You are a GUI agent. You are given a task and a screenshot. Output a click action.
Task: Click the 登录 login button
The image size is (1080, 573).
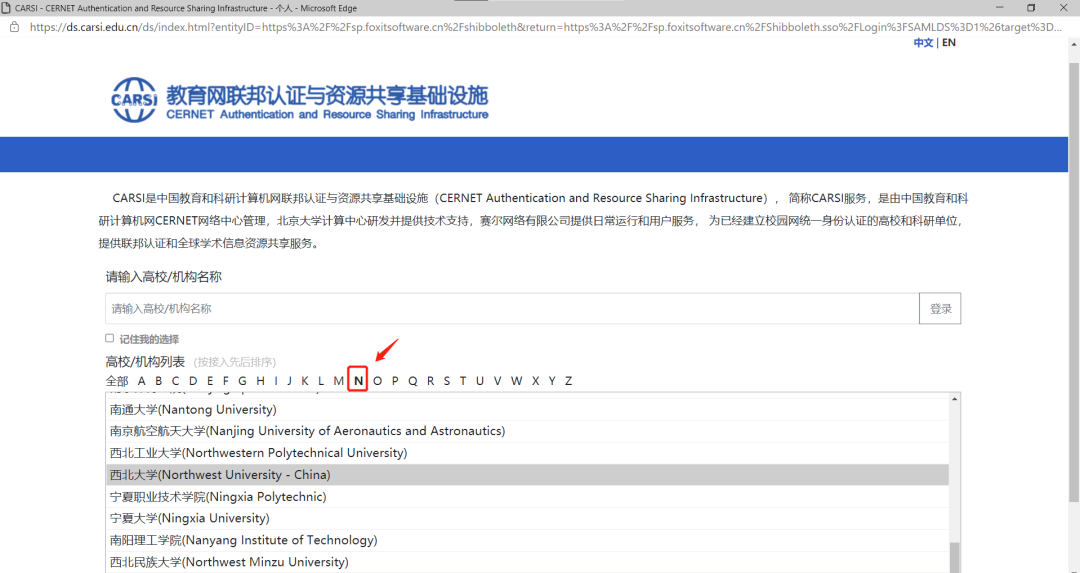(940, 309)
